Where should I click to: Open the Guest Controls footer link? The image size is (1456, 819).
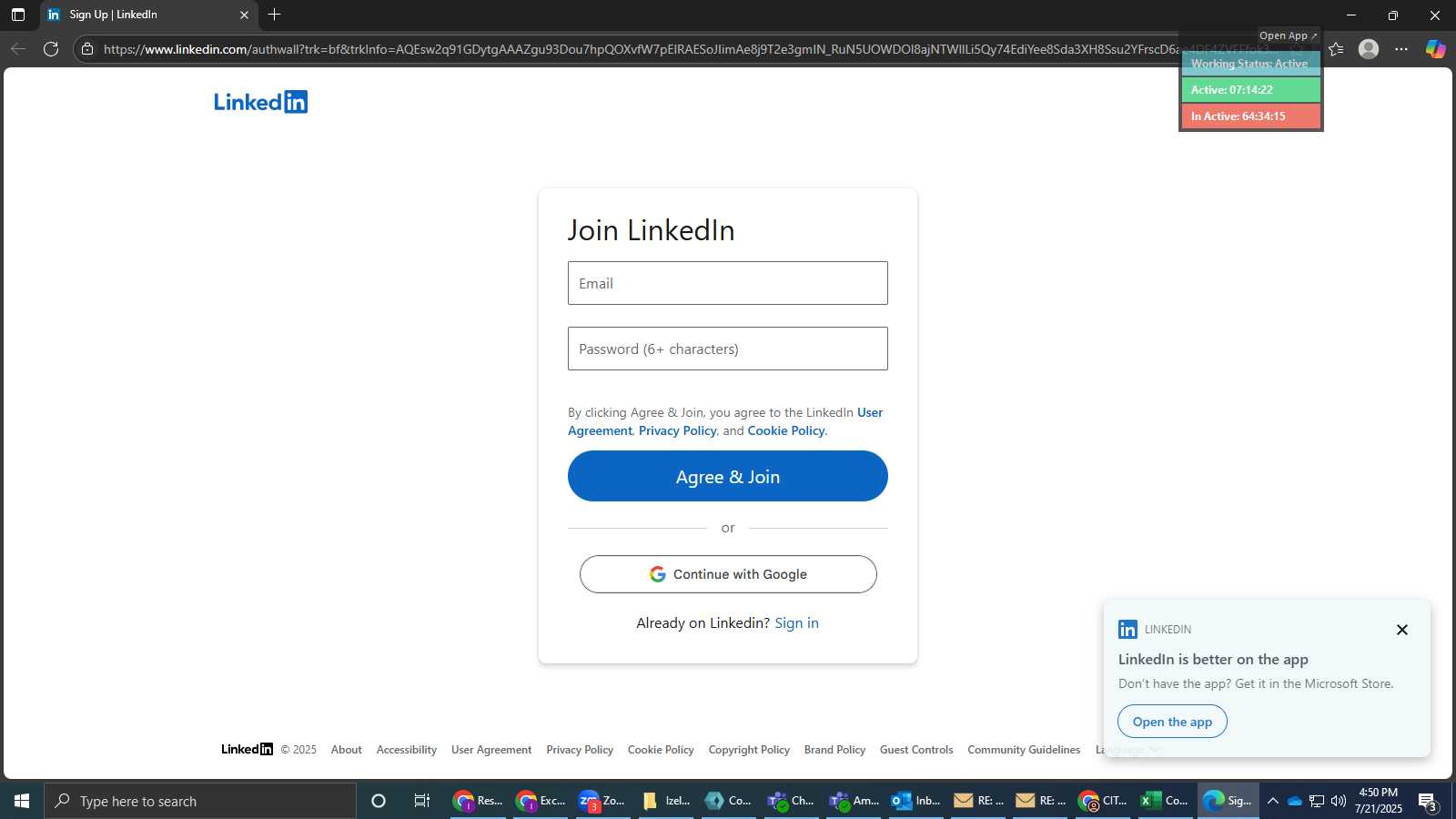tap(916, 750)
